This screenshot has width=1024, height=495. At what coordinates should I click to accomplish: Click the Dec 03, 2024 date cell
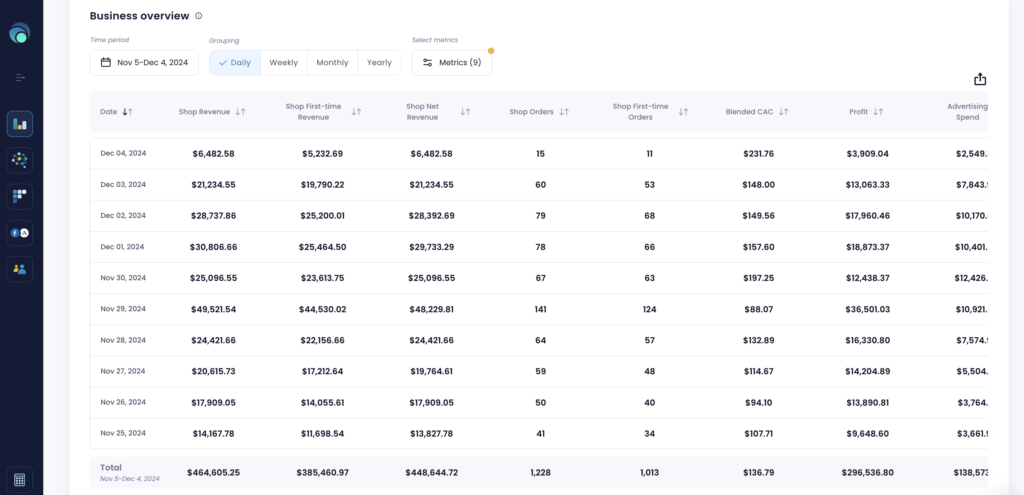coord(123,185)
